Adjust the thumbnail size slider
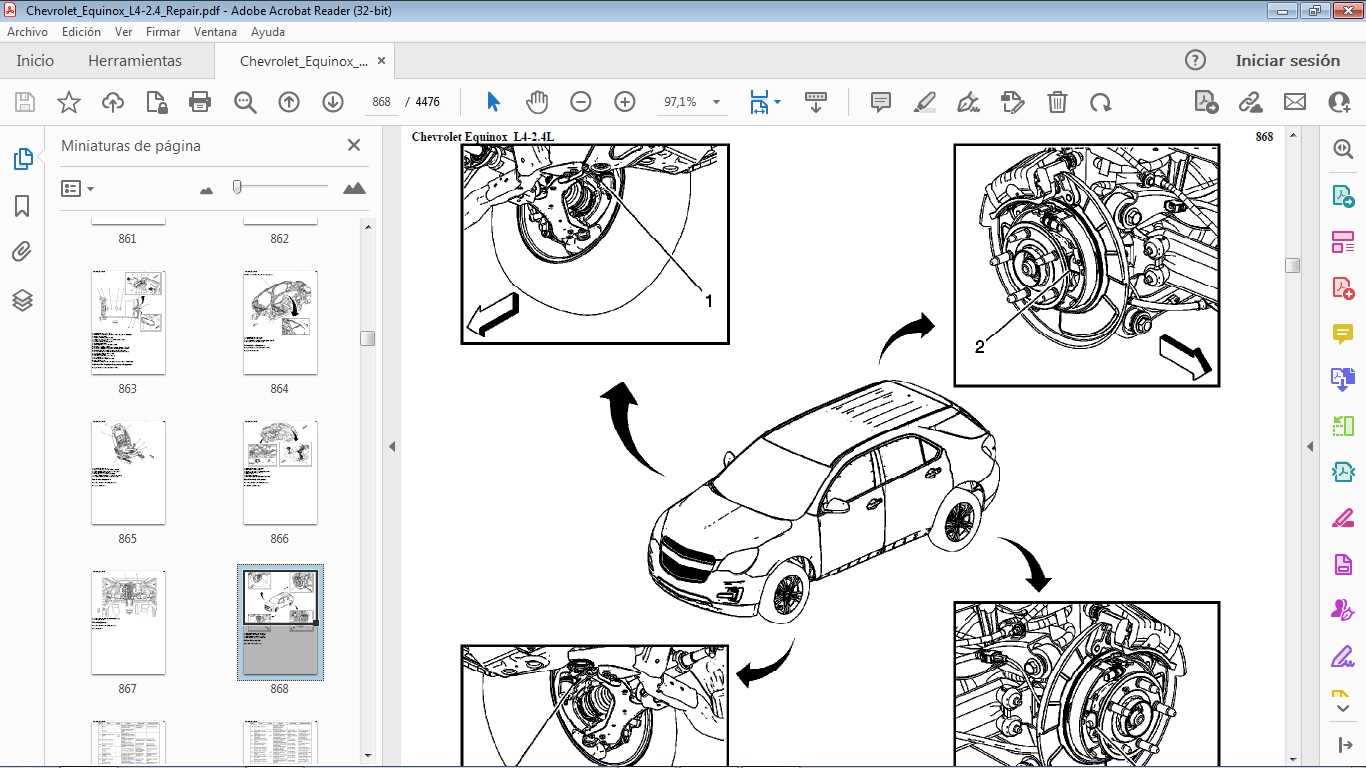The width and height of the screenshot is (1366, 768). (x=237, y=187)
